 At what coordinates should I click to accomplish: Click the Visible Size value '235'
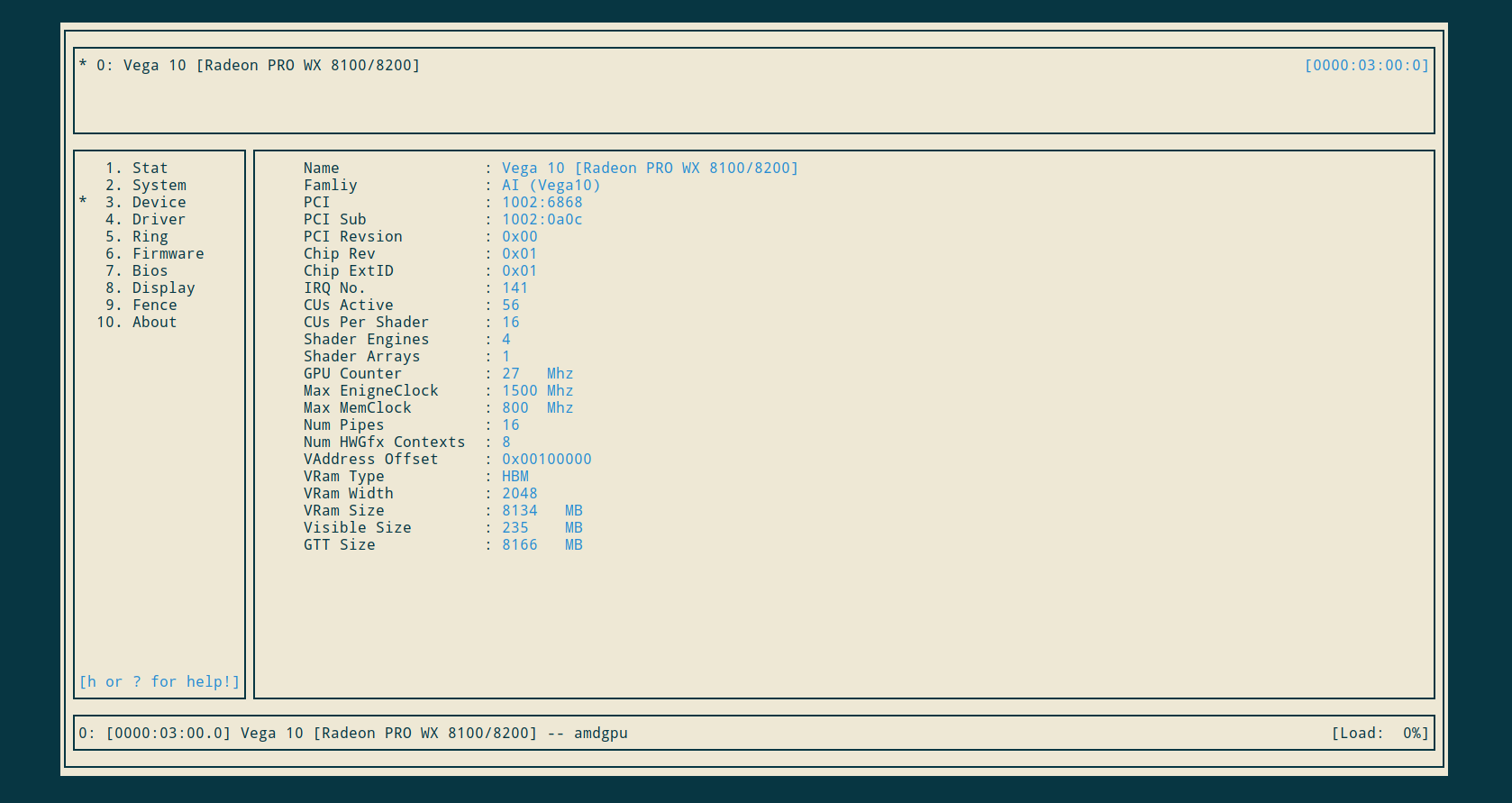point(515,527)
